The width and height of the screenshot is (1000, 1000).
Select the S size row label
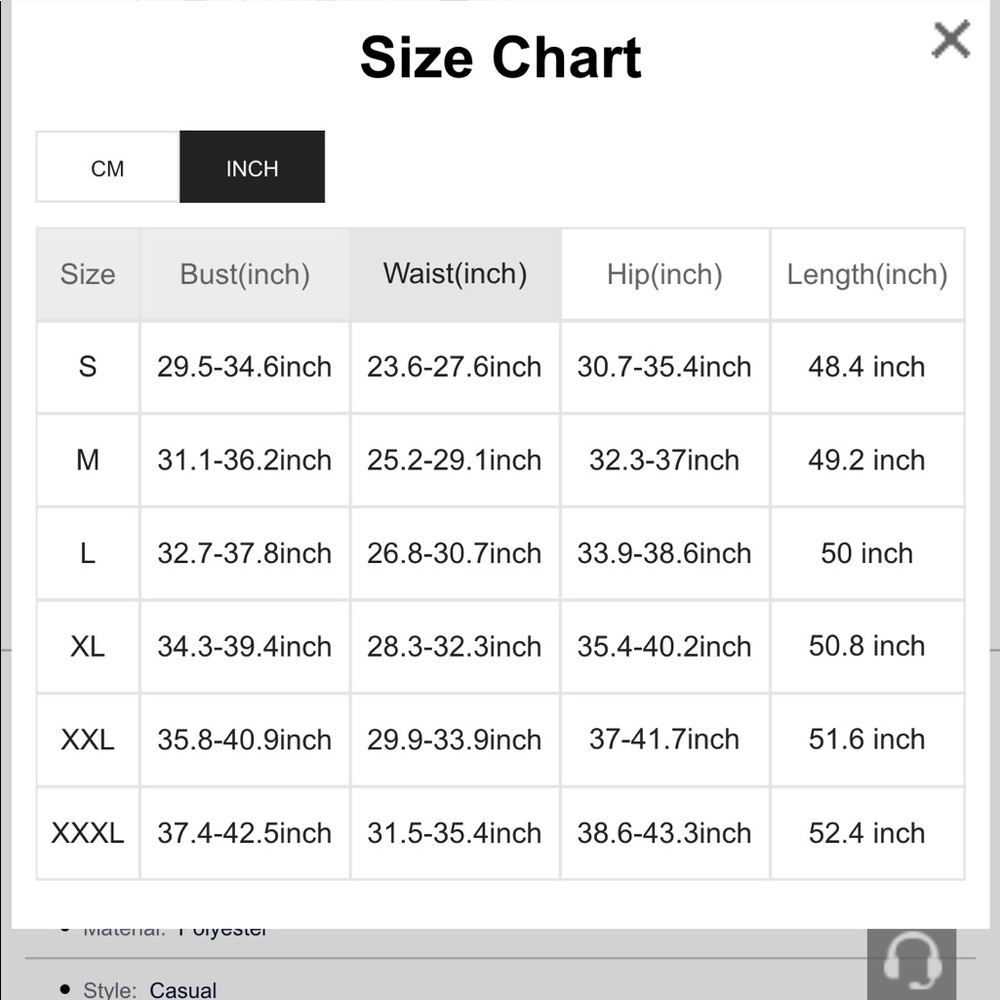[88, 367]
